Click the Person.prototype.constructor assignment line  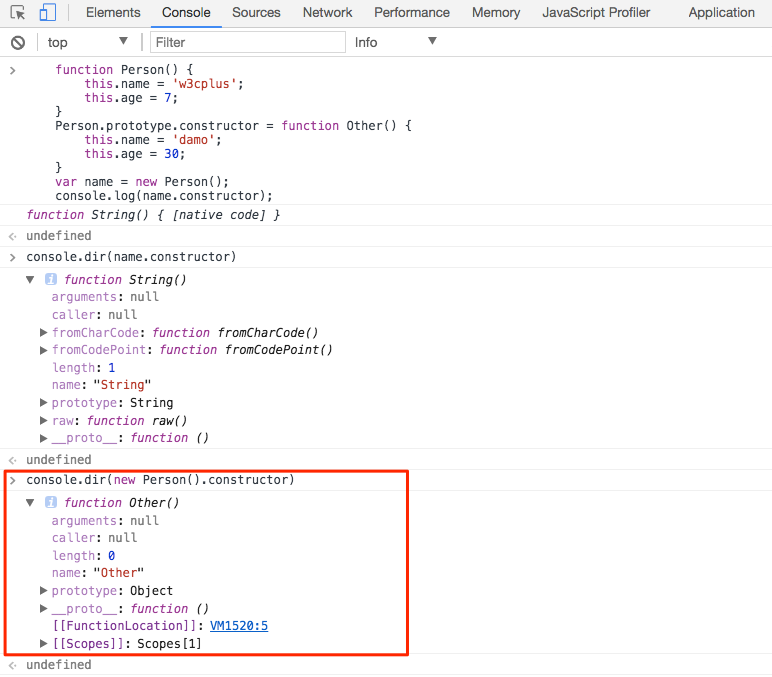[233, 126]
